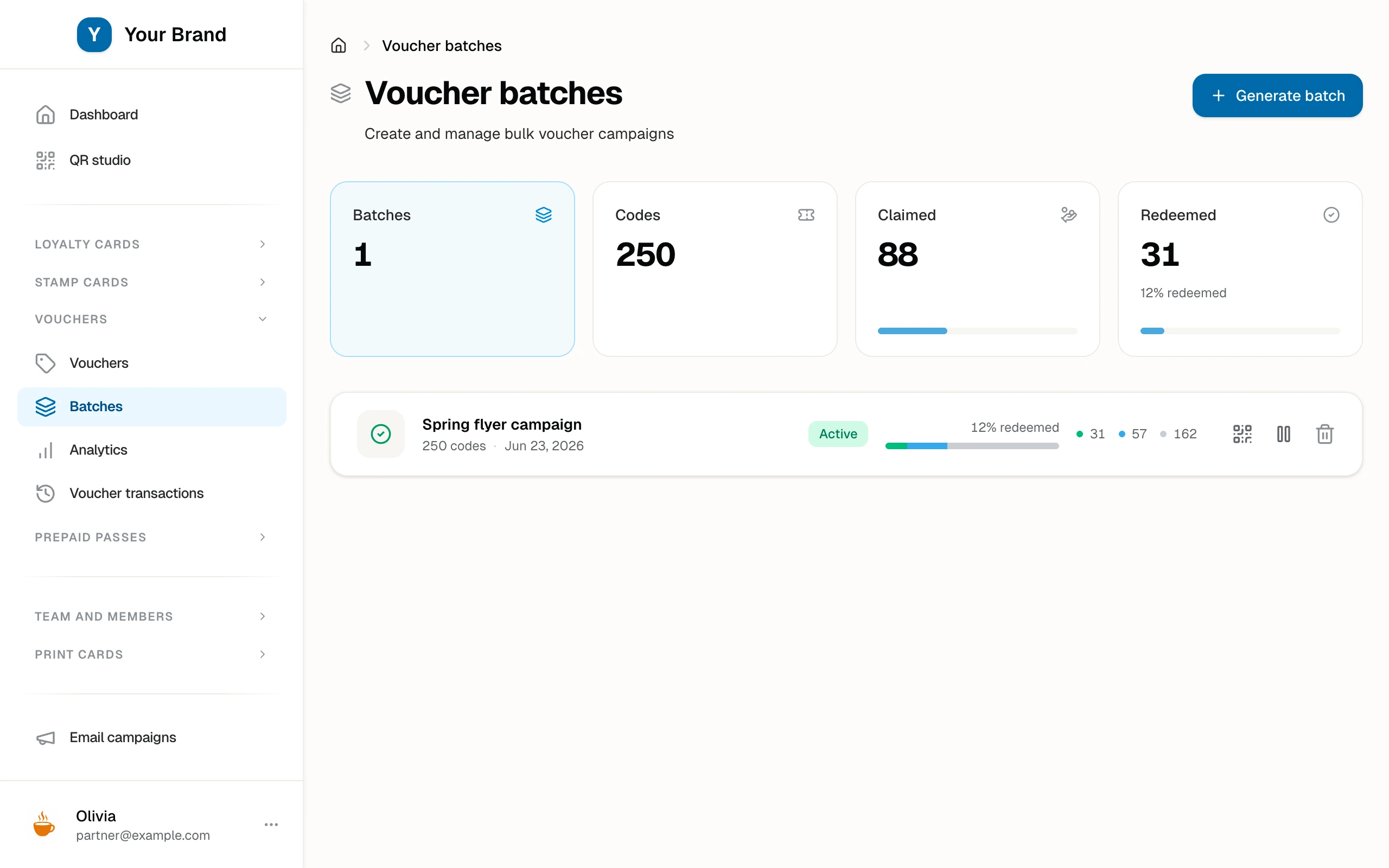
Task: Click Olivia's coffee cup avatar
Action: pos(44,825)
